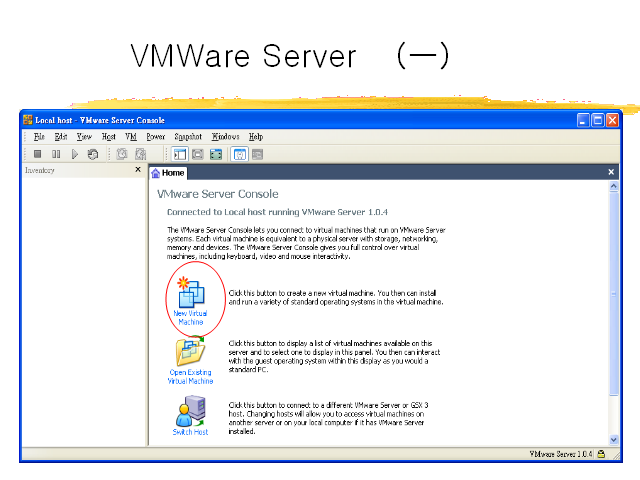Toggle the highlighted console view toolbar icon
The width and height of the screenshot is (640, 480).
point(240,154)
